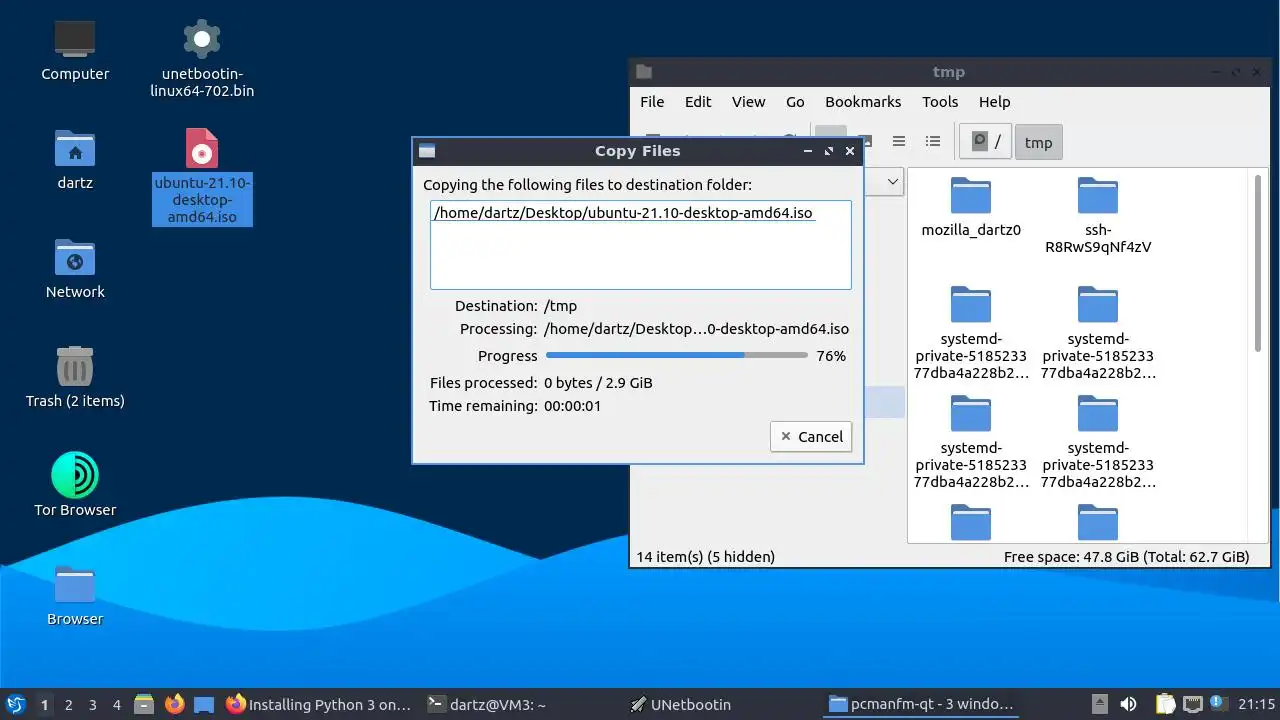Open the Bookmarks menu in tmp window

pos(863,102)
